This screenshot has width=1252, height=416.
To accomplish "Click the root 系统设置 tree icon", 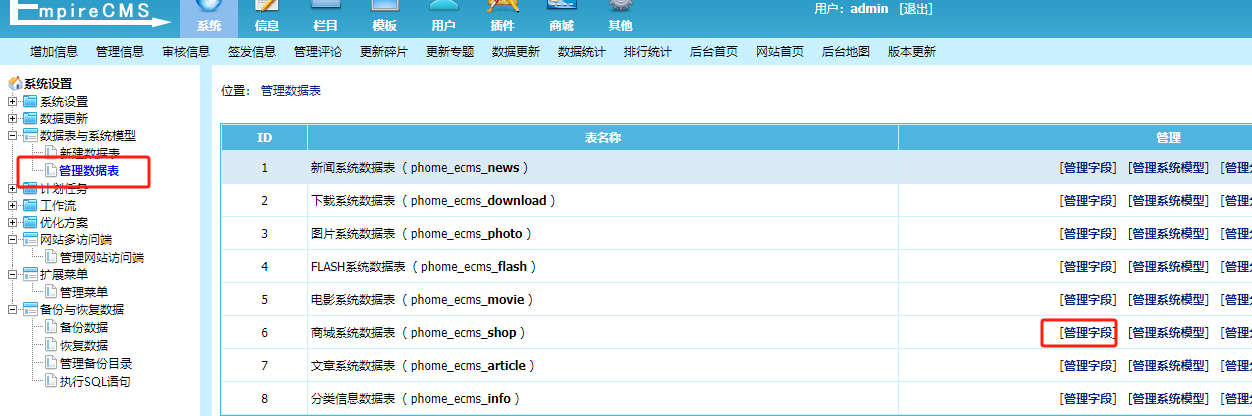I will 15,84.
